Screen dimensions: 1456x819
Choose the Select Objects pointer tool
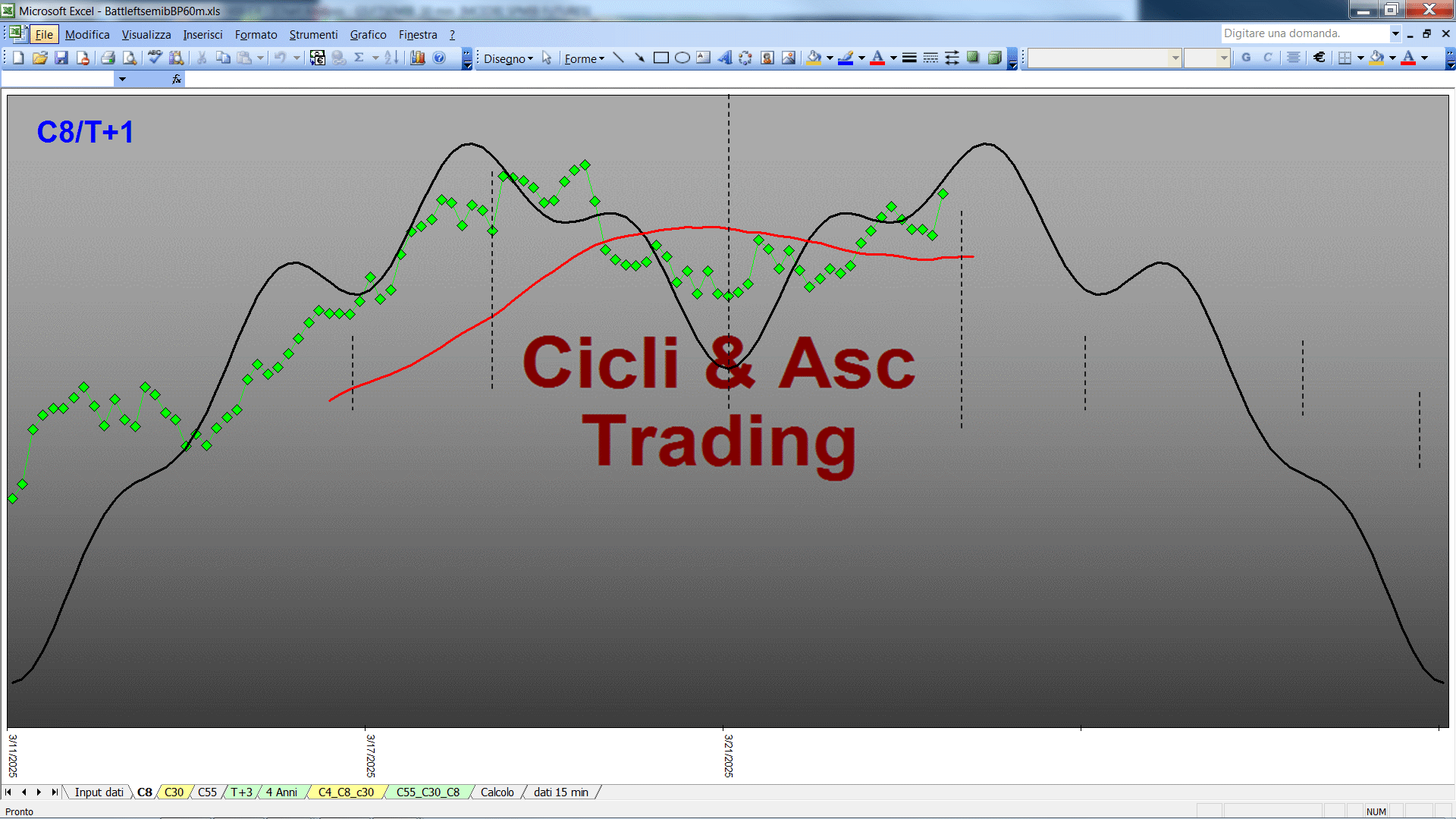point(547,58)
